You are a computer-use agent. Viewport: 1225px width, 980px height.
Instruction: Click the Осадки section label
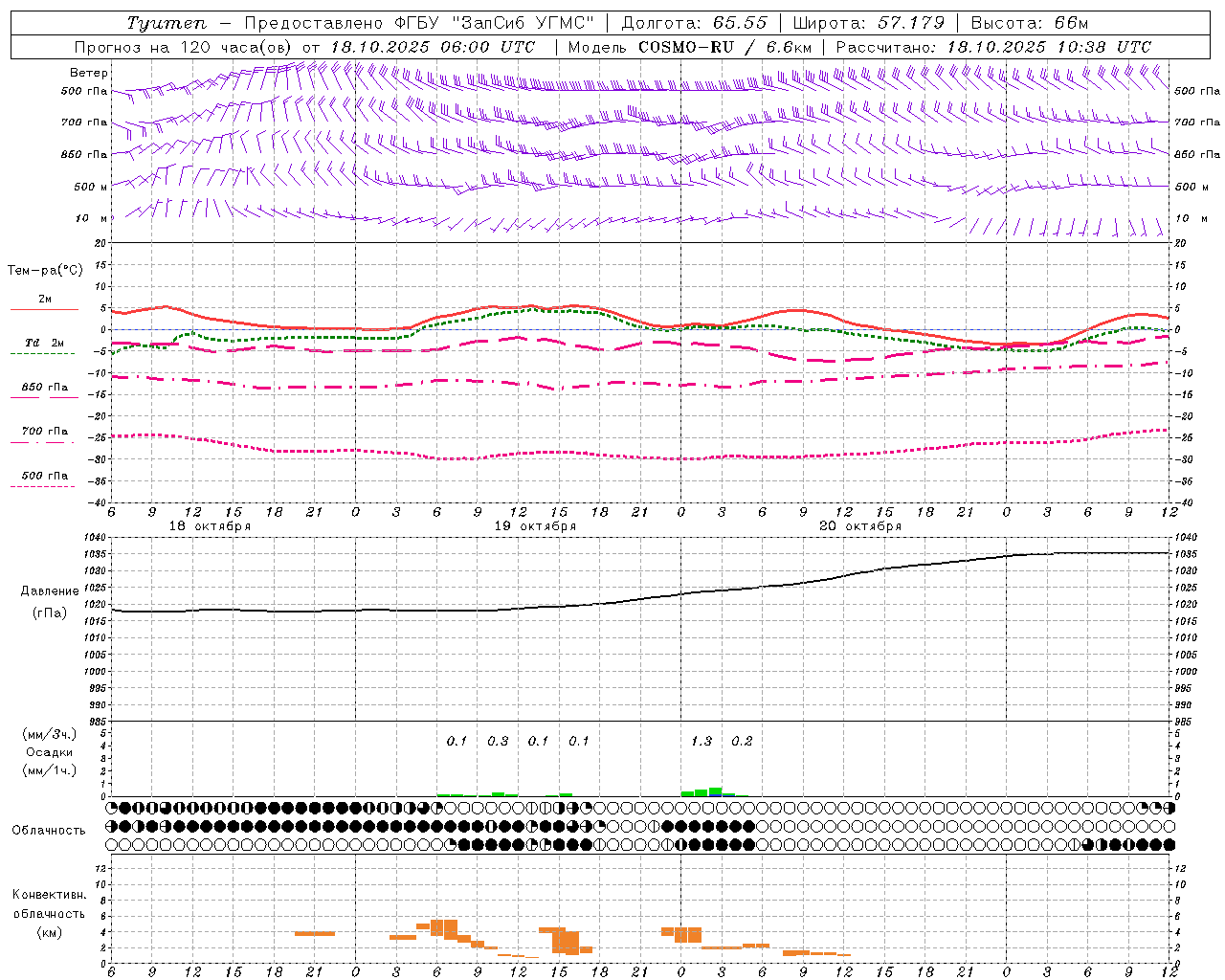pos(50,752)
